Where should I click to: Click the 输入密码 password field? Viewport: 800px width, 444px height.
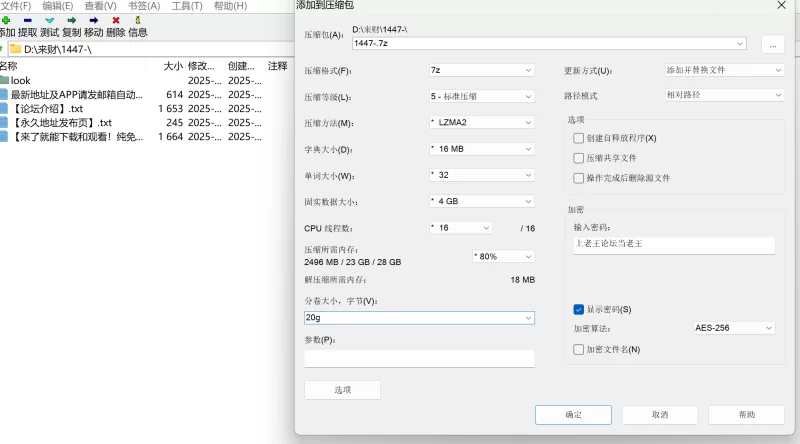click(x=674, y=245)
